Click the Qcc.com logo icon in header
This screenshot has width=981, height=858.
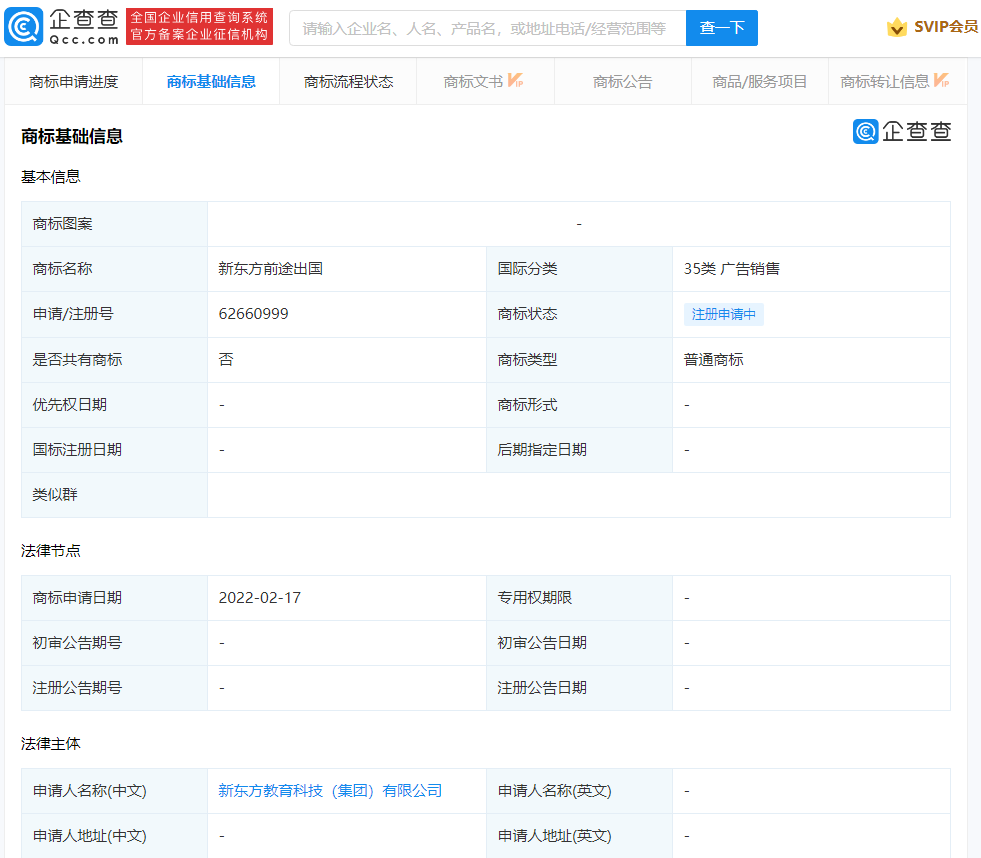(24, 27)
